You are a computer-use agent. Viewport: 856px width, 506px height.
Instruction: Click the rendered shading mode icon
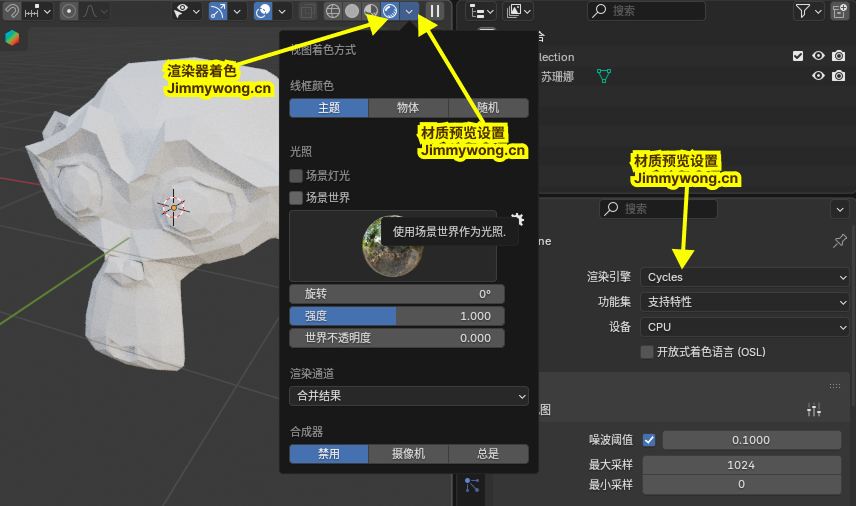[x=390, y=11]
